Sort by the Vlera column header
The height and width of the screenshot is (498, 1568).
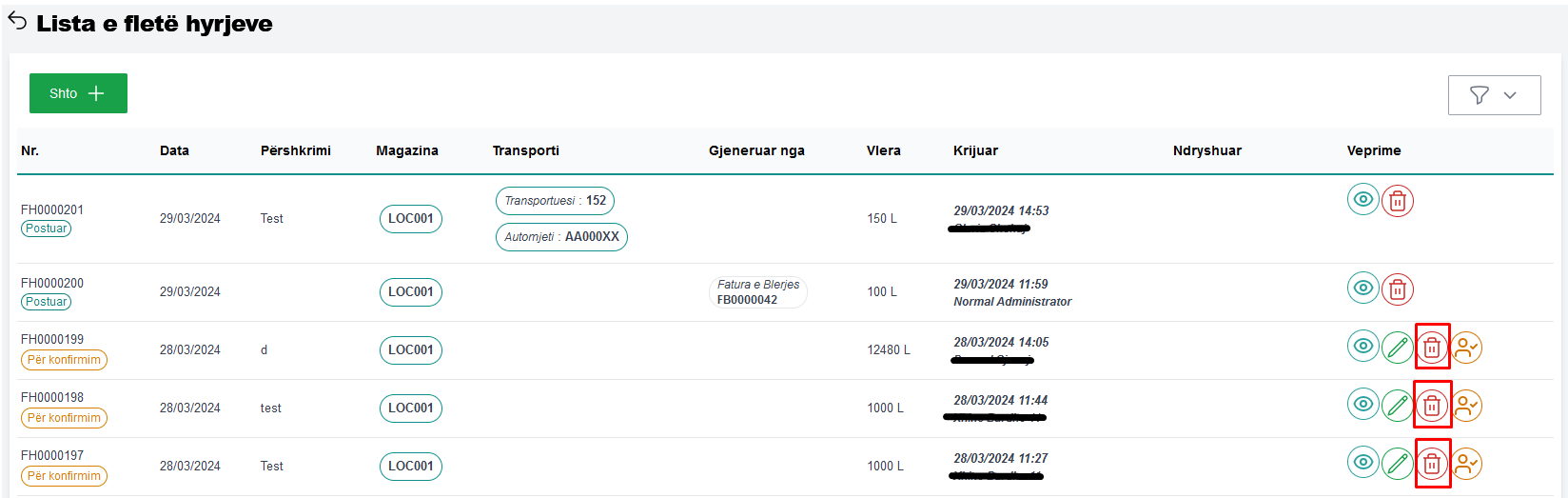[x=883, y=150]
